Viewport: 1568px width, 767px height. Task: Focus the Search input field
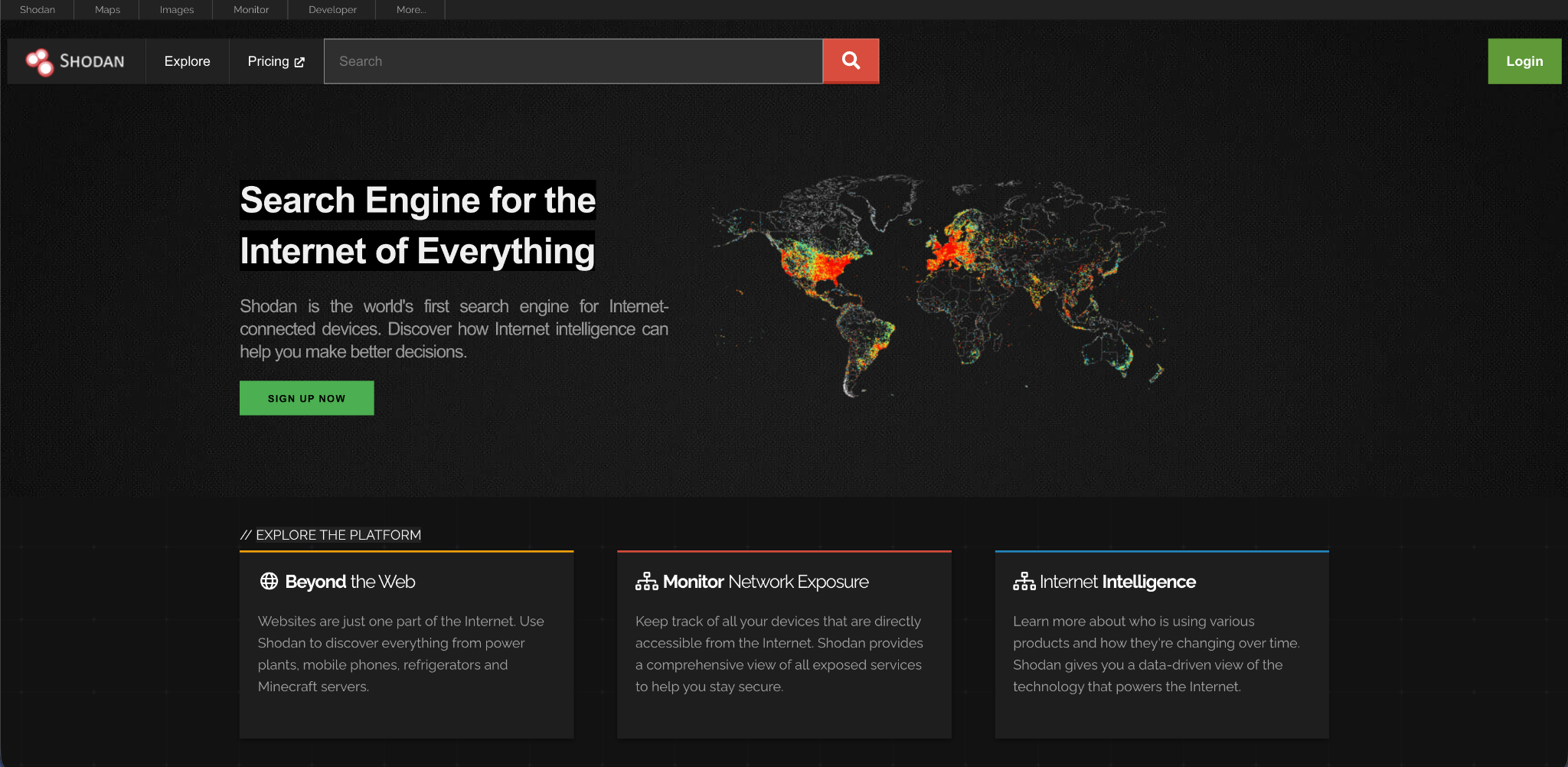[x=573, y=61]
